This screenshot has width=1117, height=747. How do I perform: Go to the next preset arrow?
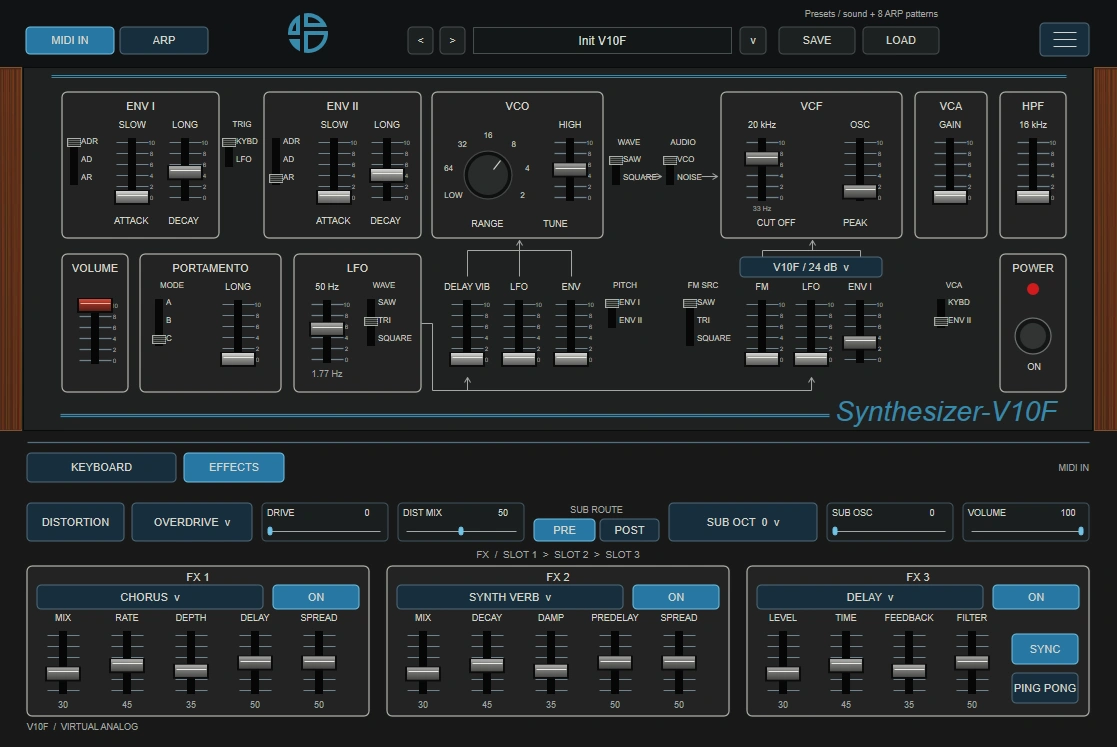452,41
